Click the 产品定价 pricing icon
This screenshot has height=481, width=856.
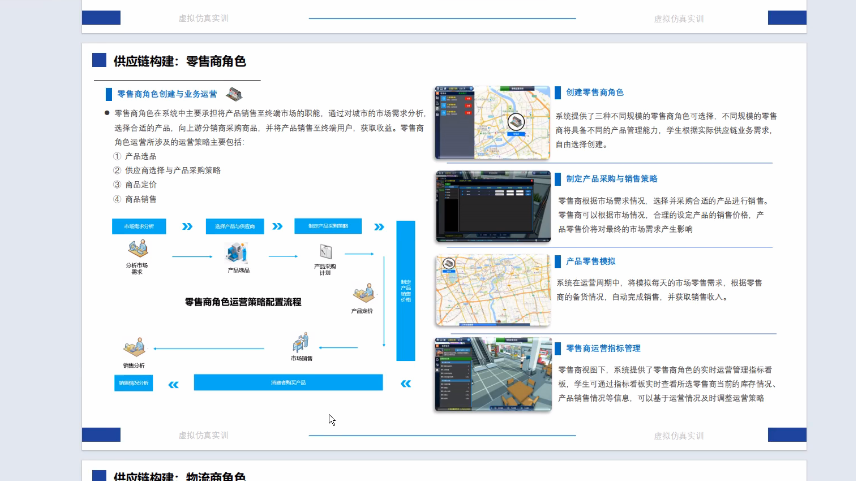click(x=362, y=295)
